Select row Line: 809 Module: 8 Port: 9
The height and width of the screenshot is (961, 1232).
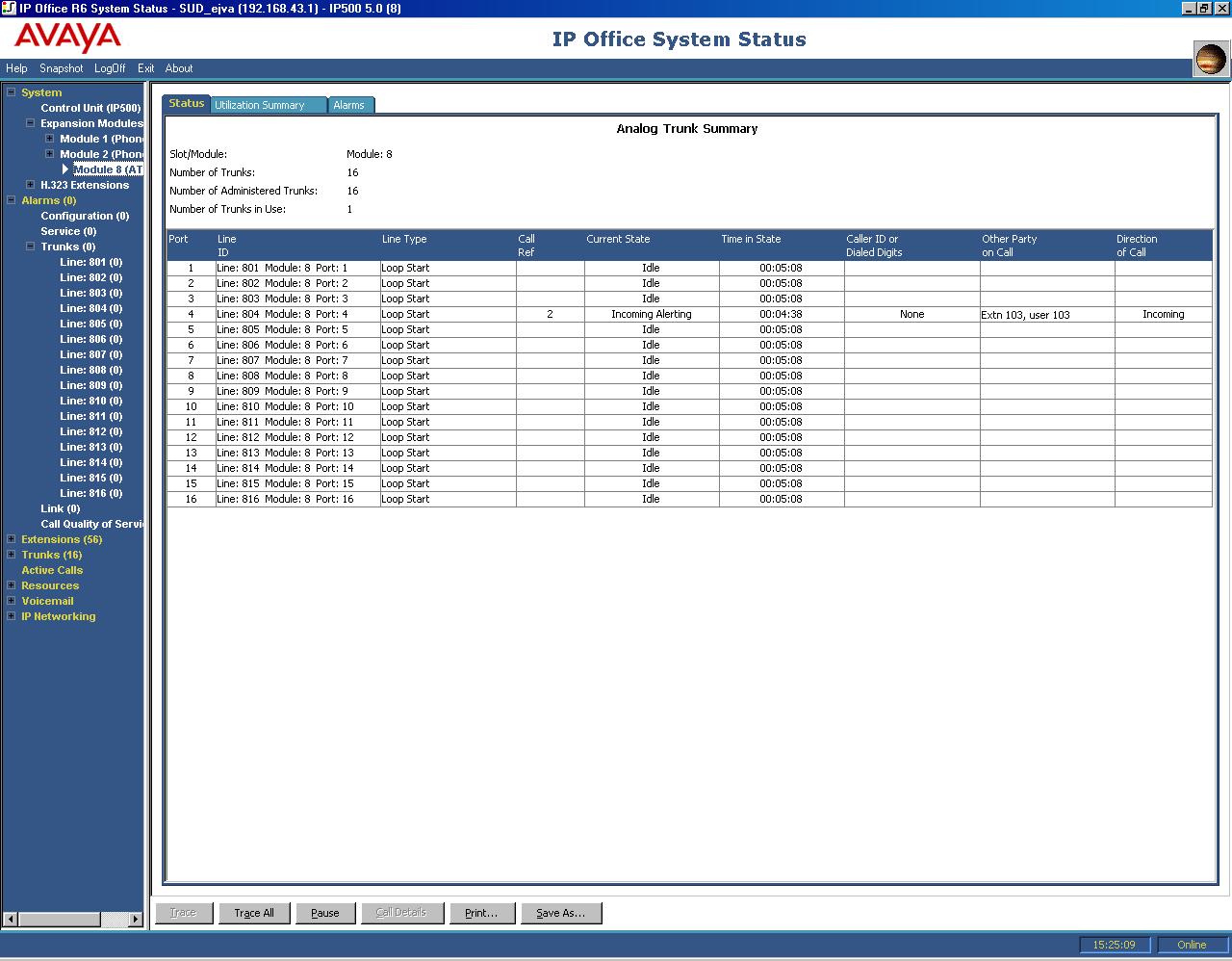689,391
